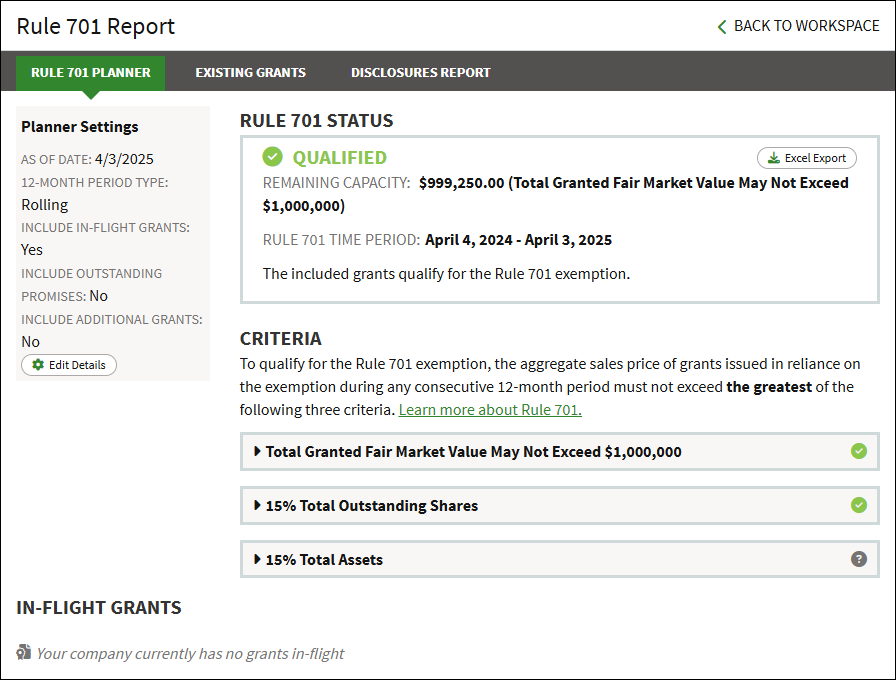Click the download icon in Excel Export
Image resolution: width=896 pixels, height=680 pixels.
pyautogui.click(x=773, y=158)
